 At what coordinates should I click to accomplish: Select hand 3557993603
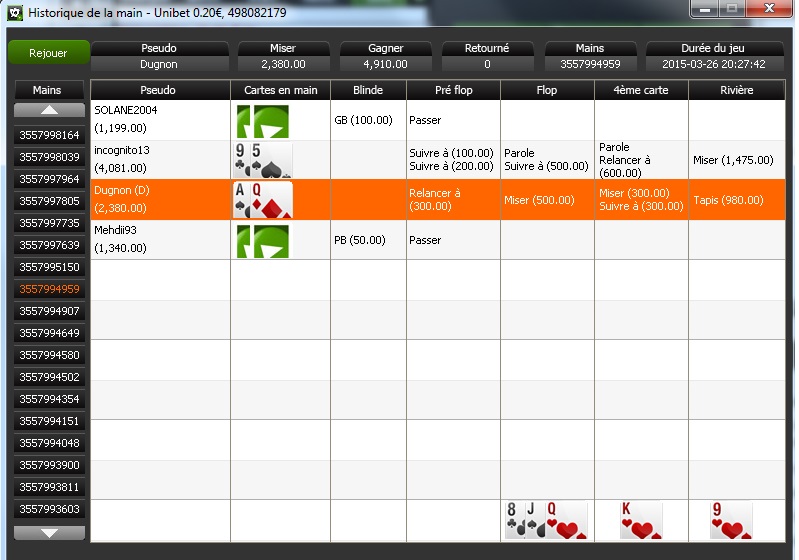(49, 509)
